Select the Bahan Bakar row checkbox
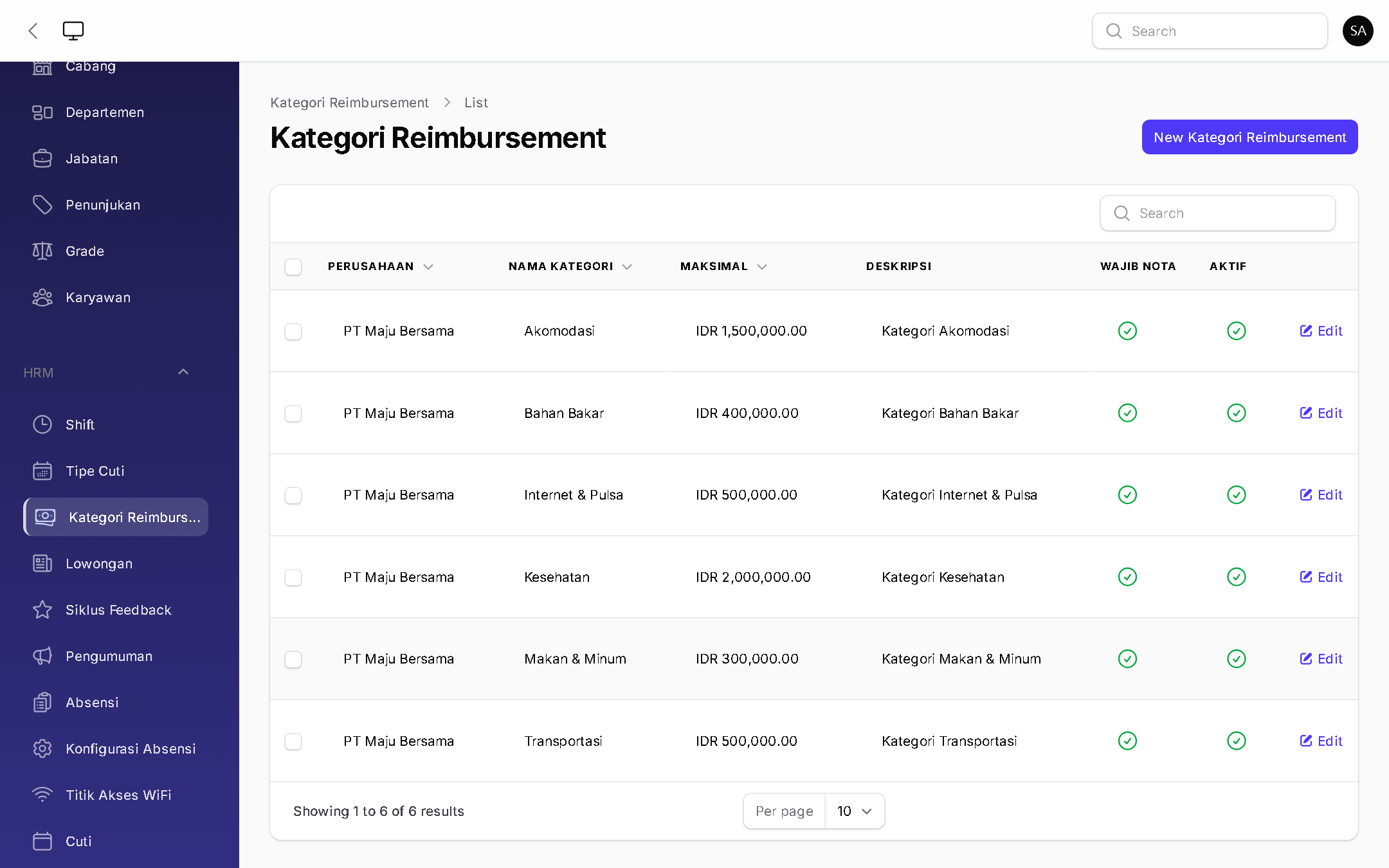This screenshot has height=868, width=1389. [293, 413]
